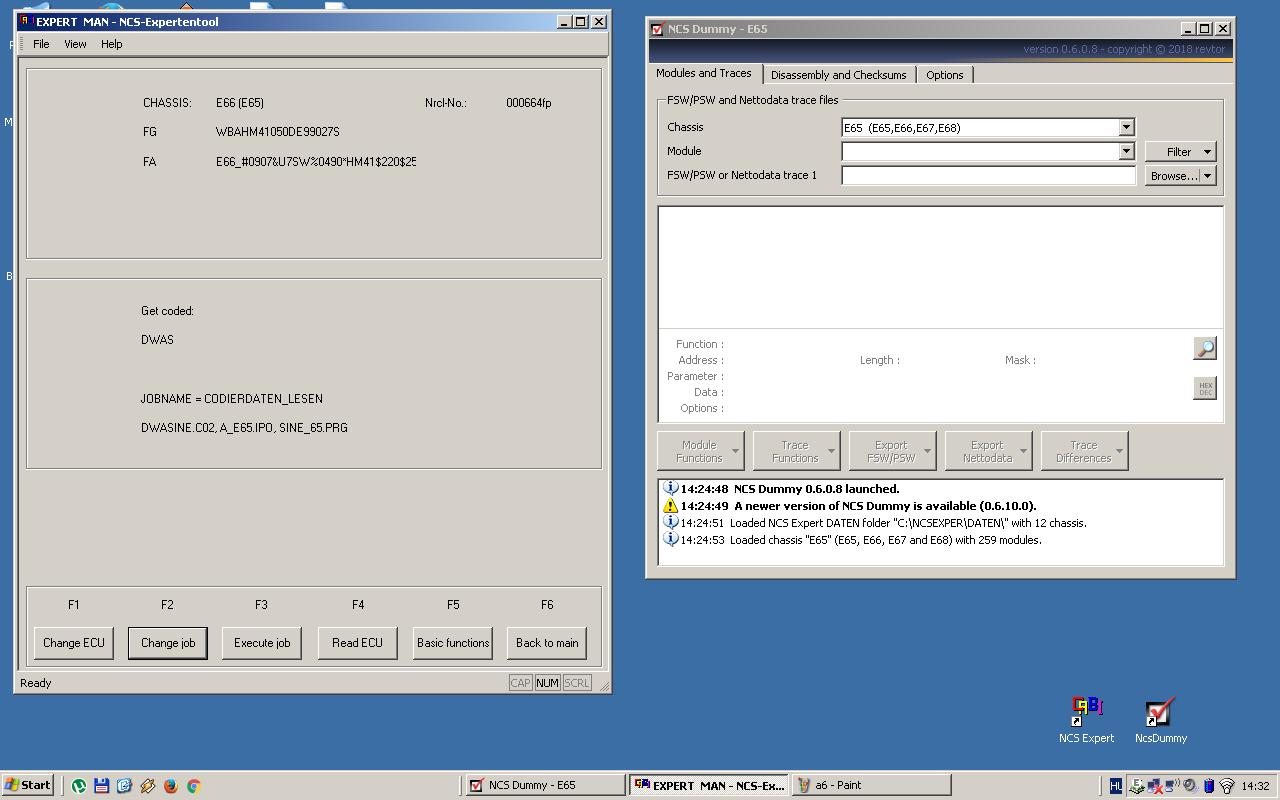This screenshot has height=800, width=1280.
Task: Launch Firefox from the quick launch bar
Action: pyautogui.click(x=170, y=786)
